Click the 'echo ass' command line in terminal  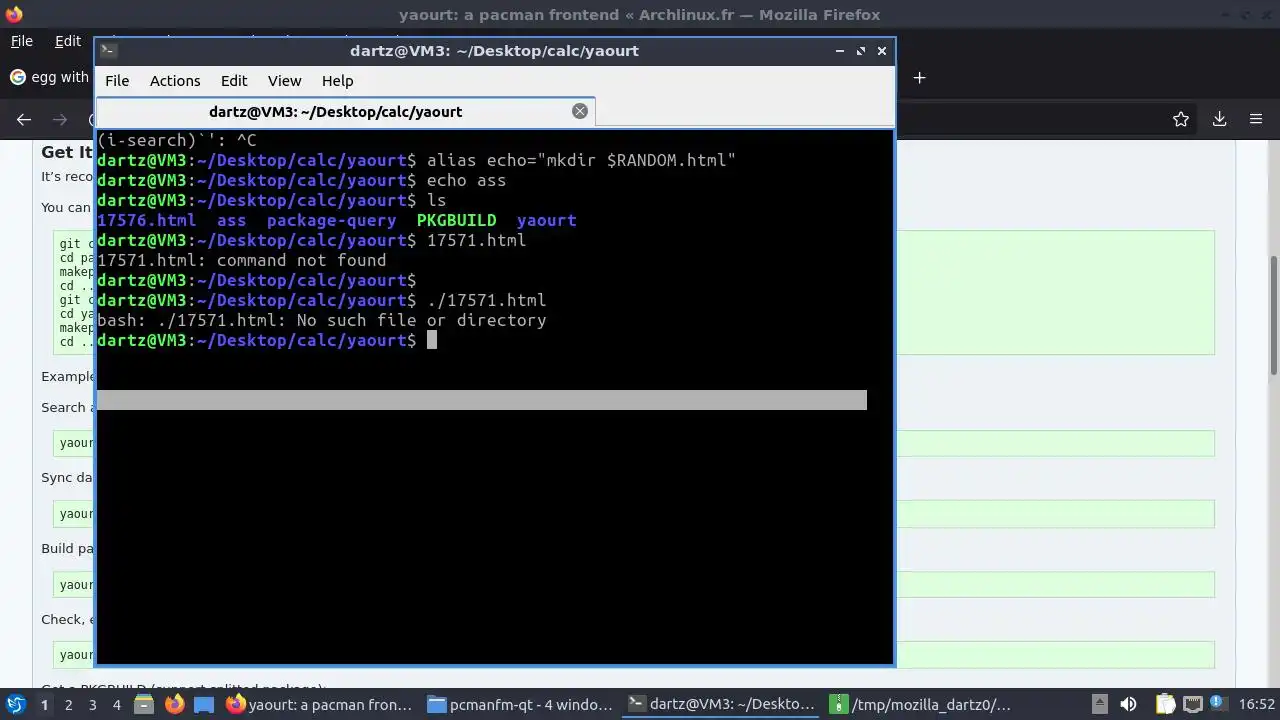pos(302,180)
